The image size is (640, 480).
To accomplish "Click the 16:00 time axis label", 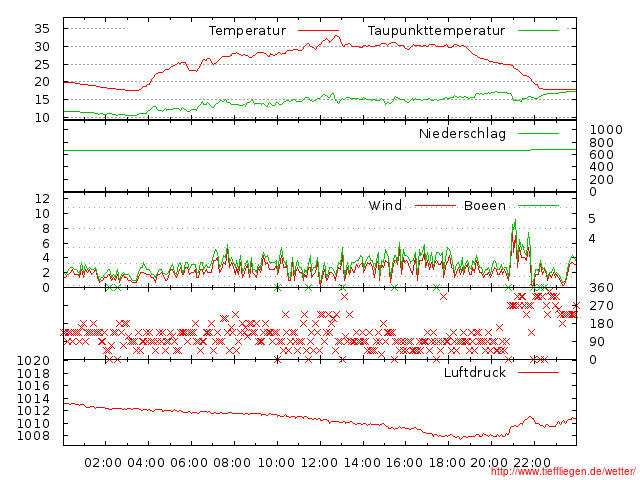I will (x=404, y=463).
